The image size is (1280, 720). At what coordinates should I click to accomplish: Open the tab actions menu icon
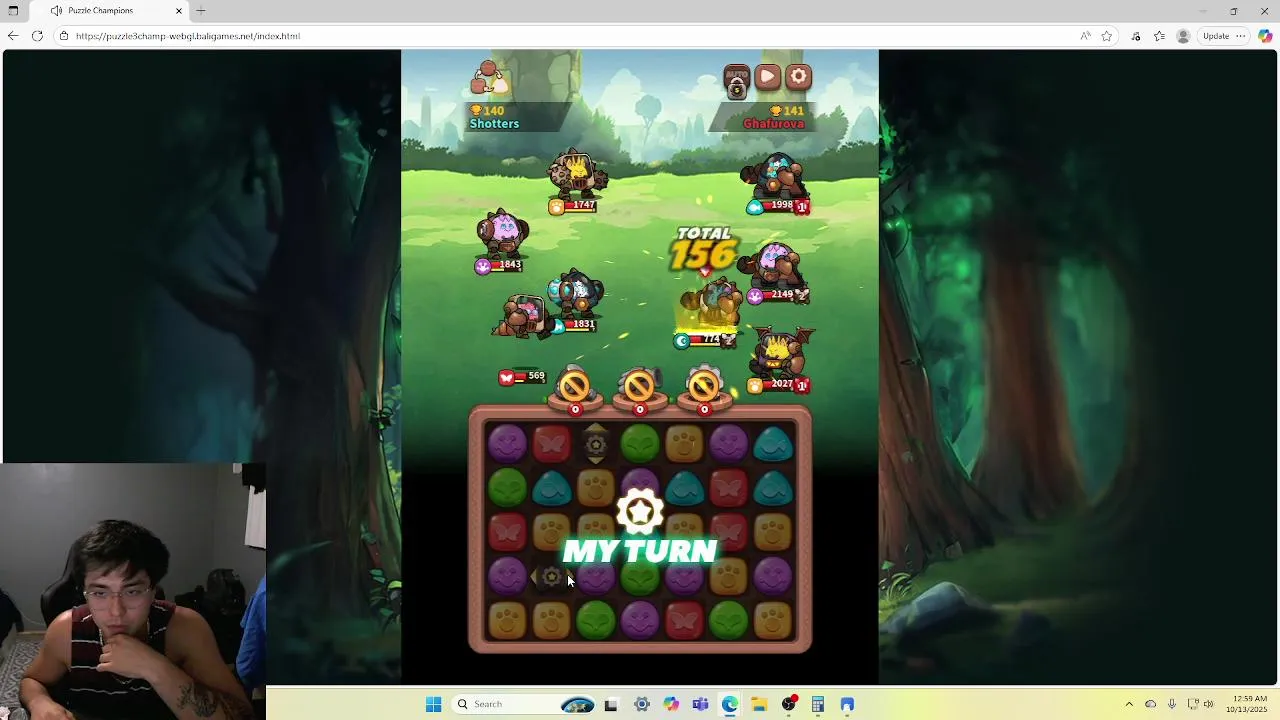[13, 11]
